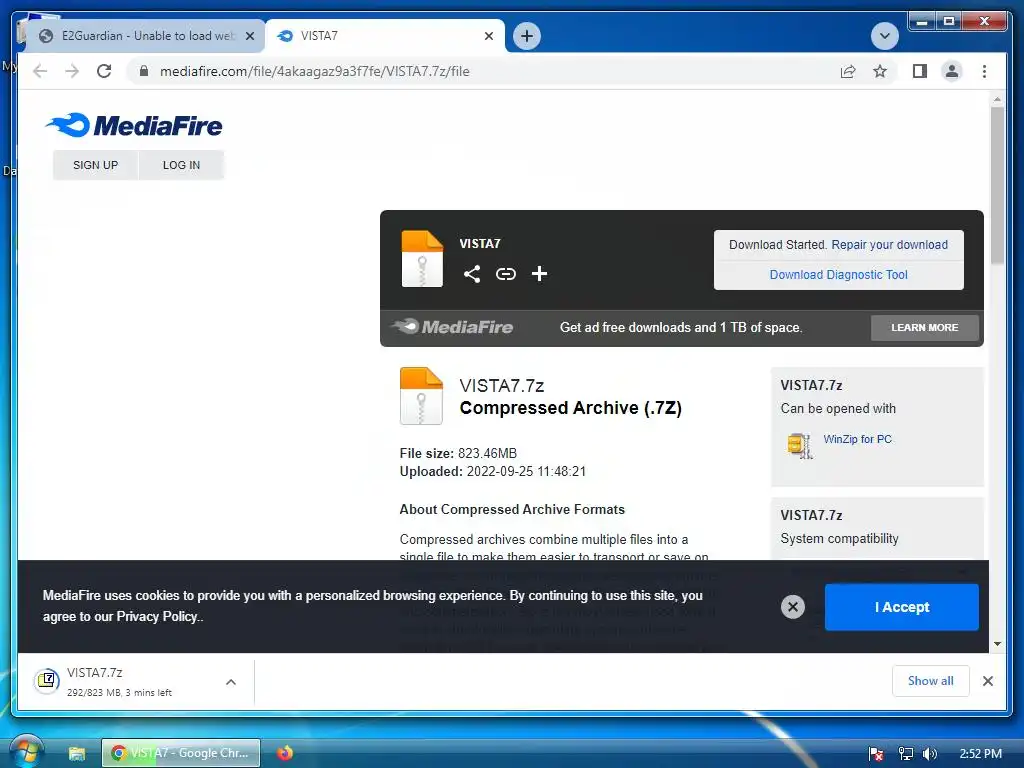Close the downloads bar
The width and height of the screenshot is (1024, 768).
tap(988, 681)
